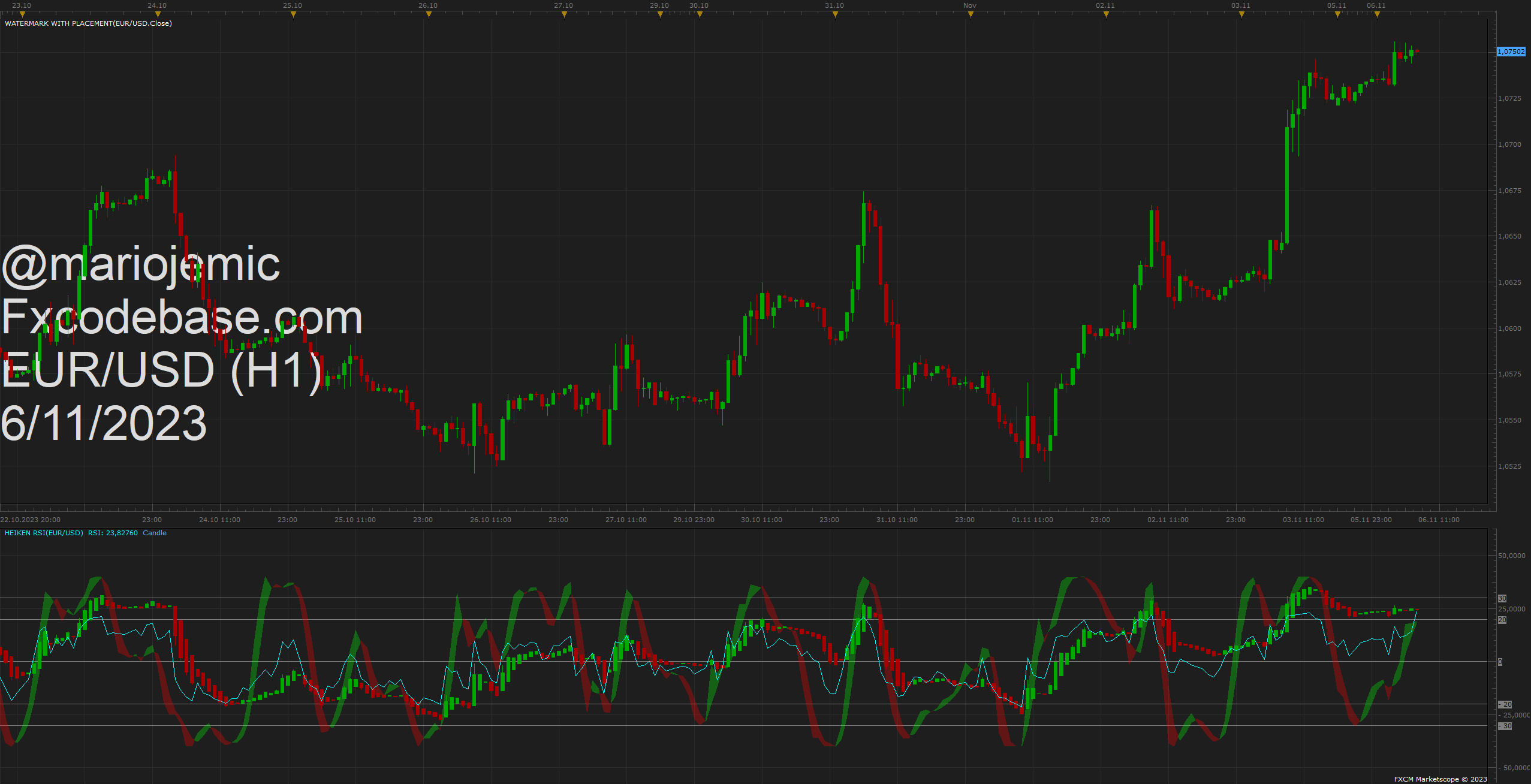Screen dimensions: 1531x784
Task: Select the Nov month marker
Action: pyautogui.click(x=970, y=5)
